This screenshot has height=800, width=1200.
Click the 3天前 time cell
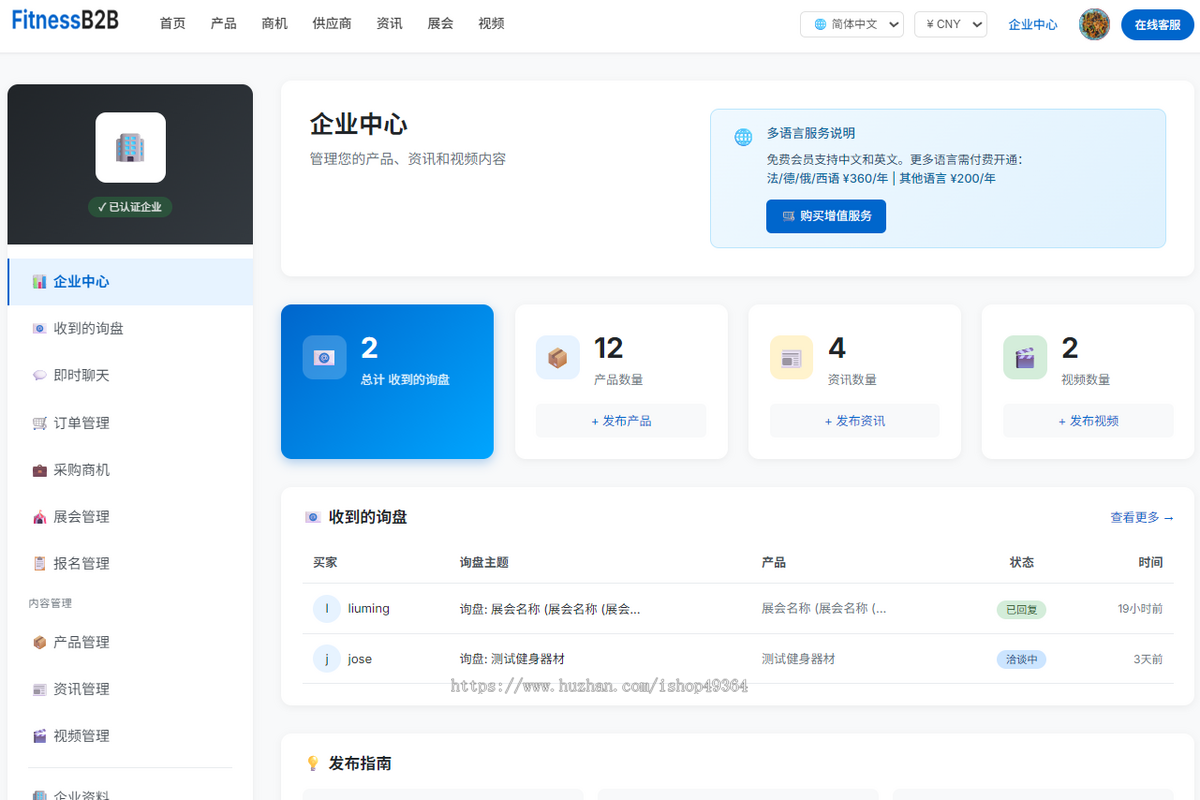[1148, 659]
